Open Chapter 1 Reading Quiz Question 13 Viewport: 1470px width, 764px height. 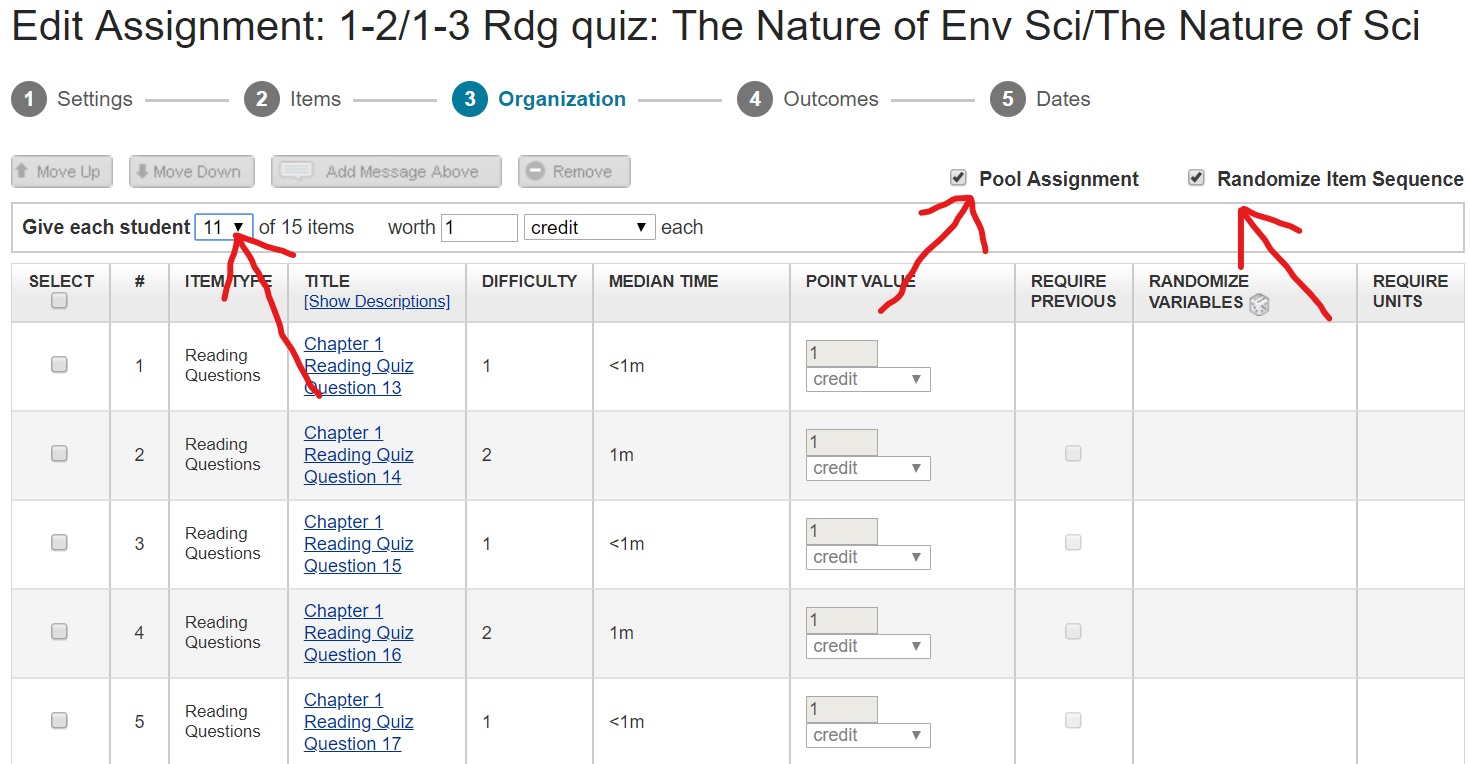[358, 366]
